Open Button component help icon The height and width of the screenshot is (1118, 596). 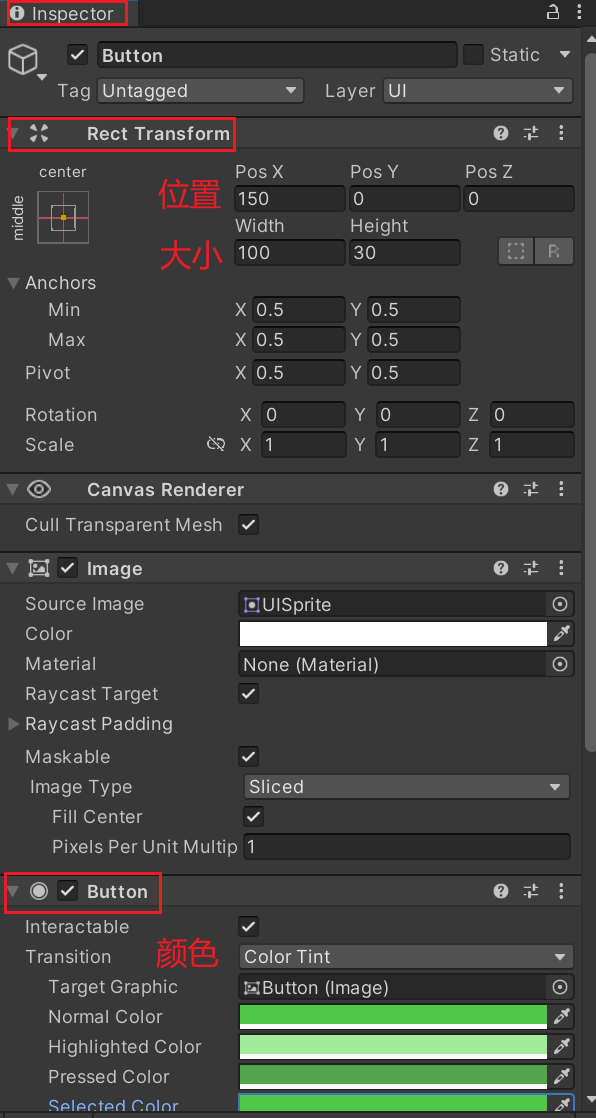click(x=501, y=891)
